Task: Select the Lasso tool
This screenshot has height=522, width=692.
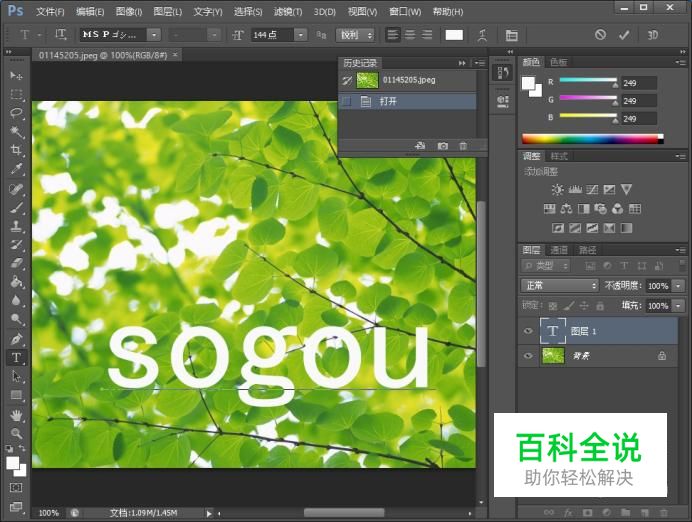Action: tap(16, 113)
